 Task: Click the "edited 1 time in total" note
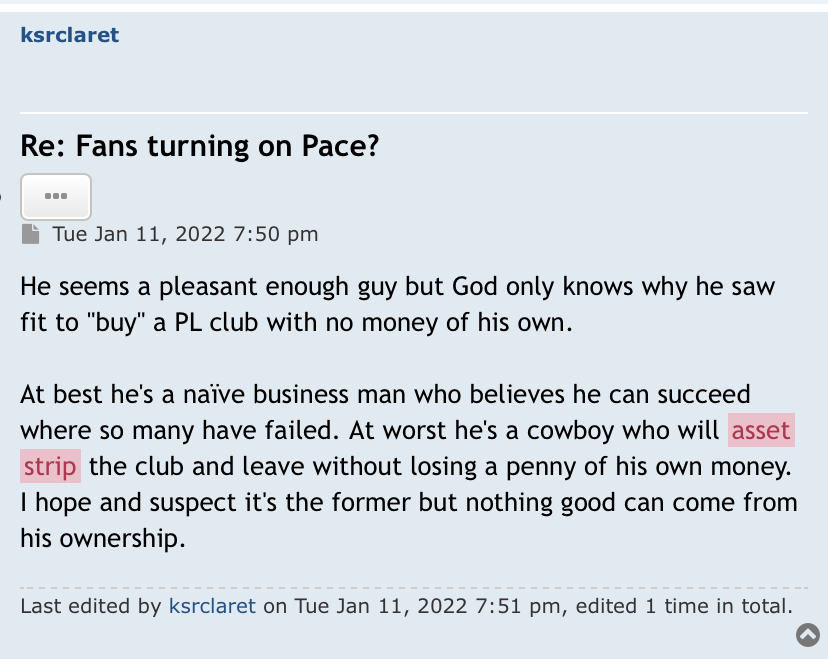(684, 606)
